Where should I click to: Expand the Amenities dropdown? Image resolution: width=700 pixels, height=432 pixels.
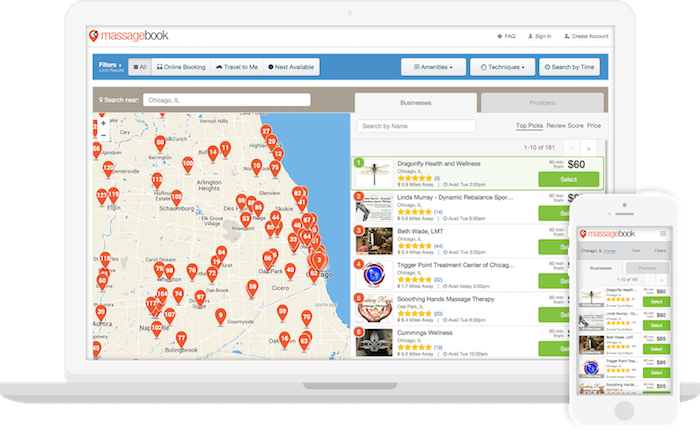tap(433, 67)
